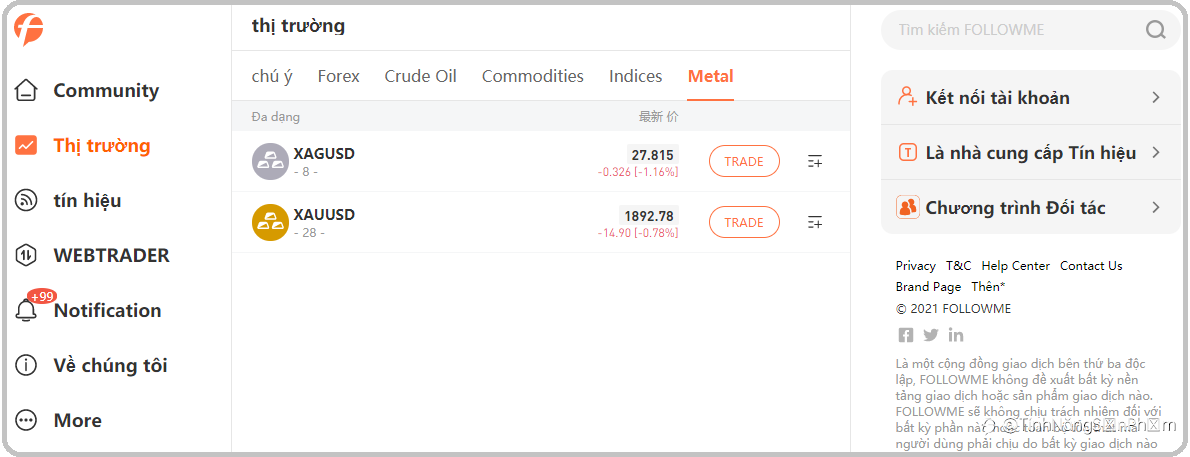Screen dimensions: 1190x457
Task: Click the FOLLOWME logo icon
Action: coord(29,30)
